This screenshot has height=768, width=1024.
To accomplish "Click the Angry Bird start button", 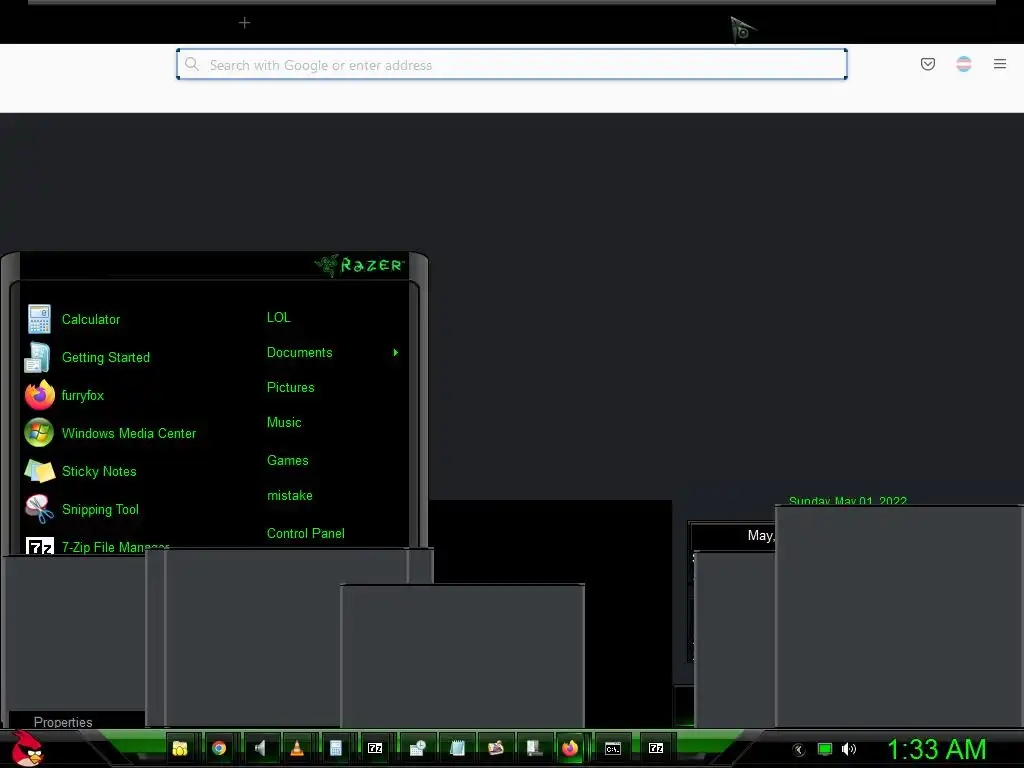I will [x=27, y=748].
